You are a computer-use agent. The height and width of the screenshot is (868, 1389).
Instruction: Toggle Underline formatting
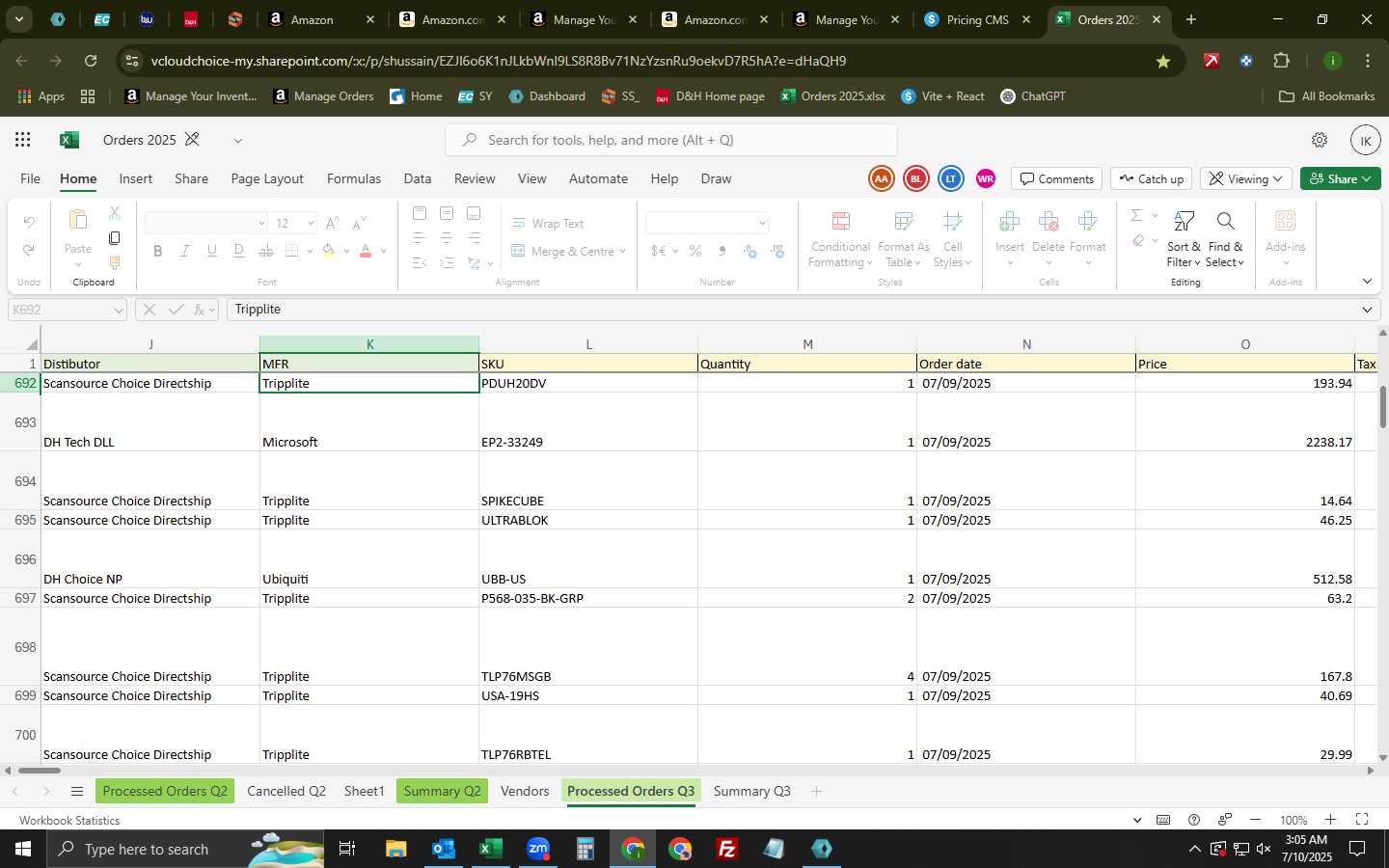click(211, 251)
